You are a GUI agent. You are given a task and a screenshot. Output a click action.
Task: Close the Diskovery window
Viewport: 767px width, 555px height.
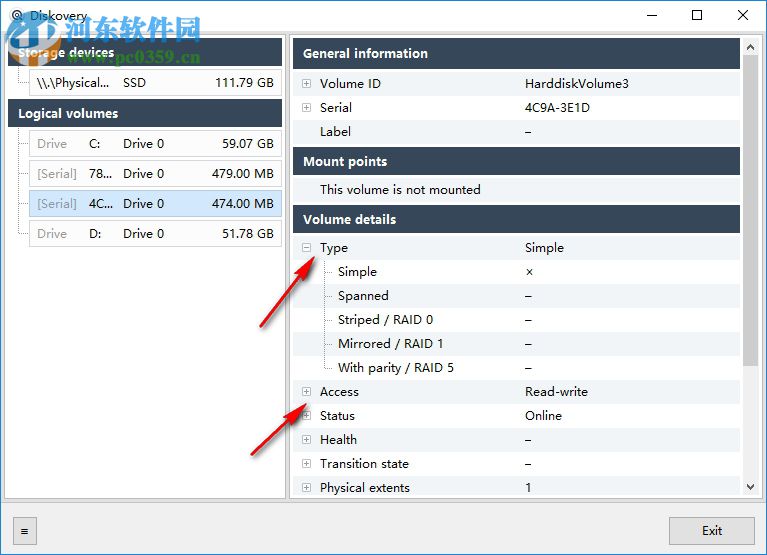click(x=743, y=15)
